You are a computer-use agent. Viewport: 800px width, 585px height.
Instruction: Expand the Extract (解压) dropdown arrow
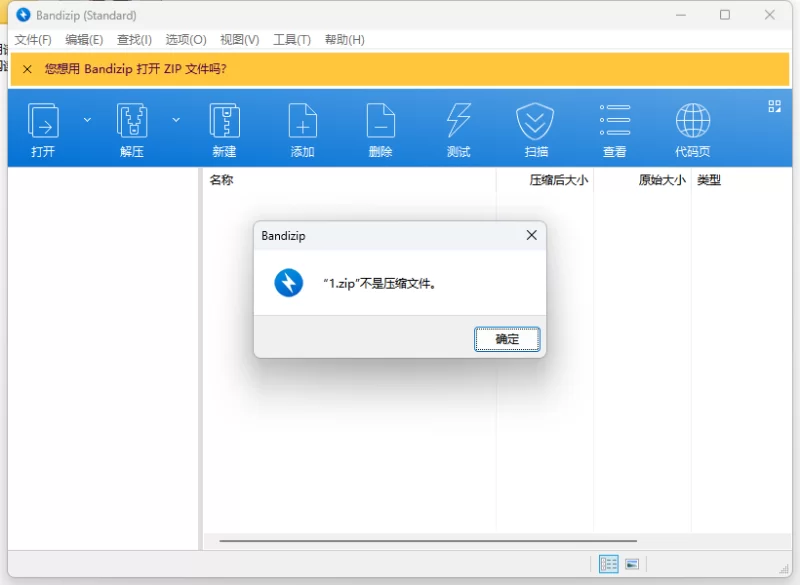pos(176,120)
